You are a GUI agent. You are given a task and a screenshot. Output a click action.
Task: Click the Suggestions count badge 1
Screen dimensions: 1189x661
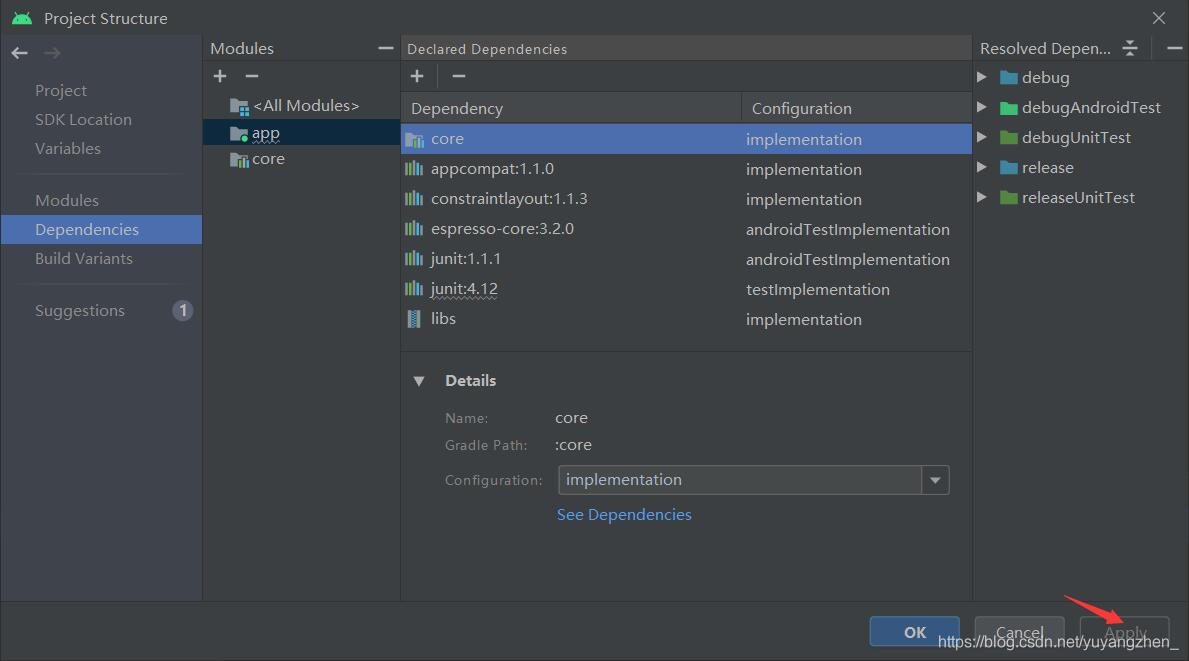click(x=183, y=310)
